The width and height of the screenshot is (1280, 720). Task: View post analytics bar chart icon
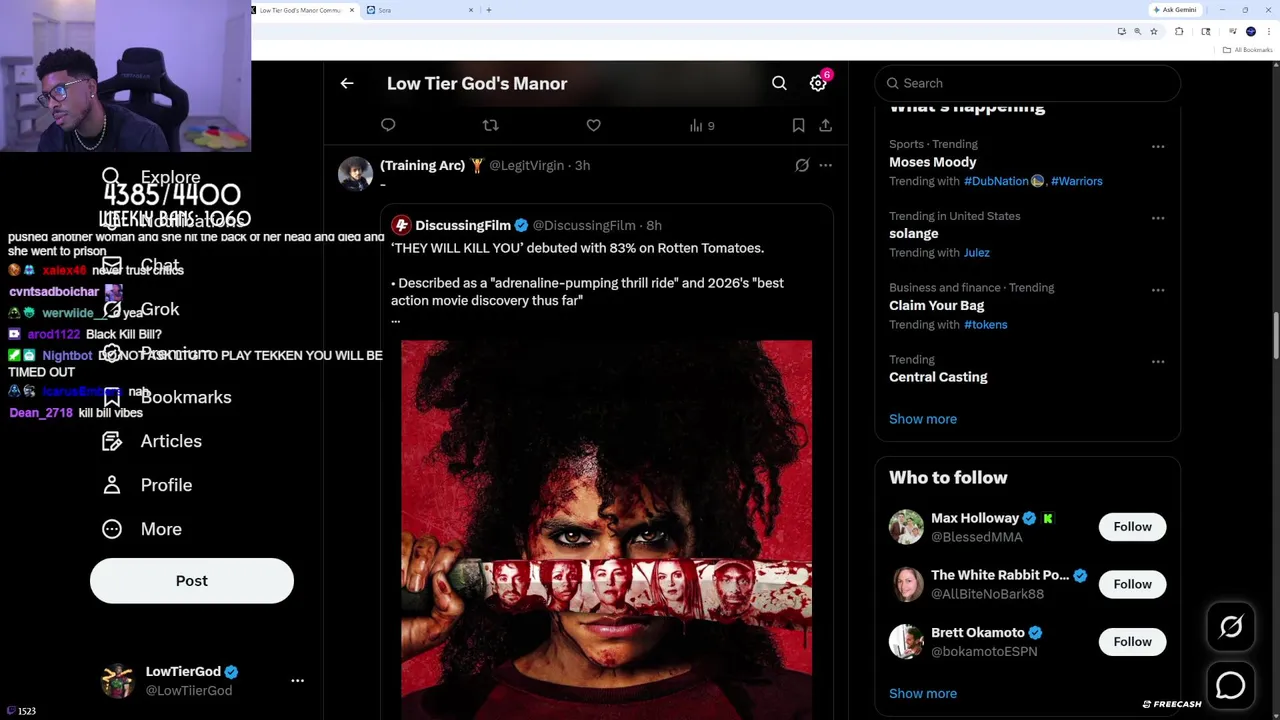702,125
